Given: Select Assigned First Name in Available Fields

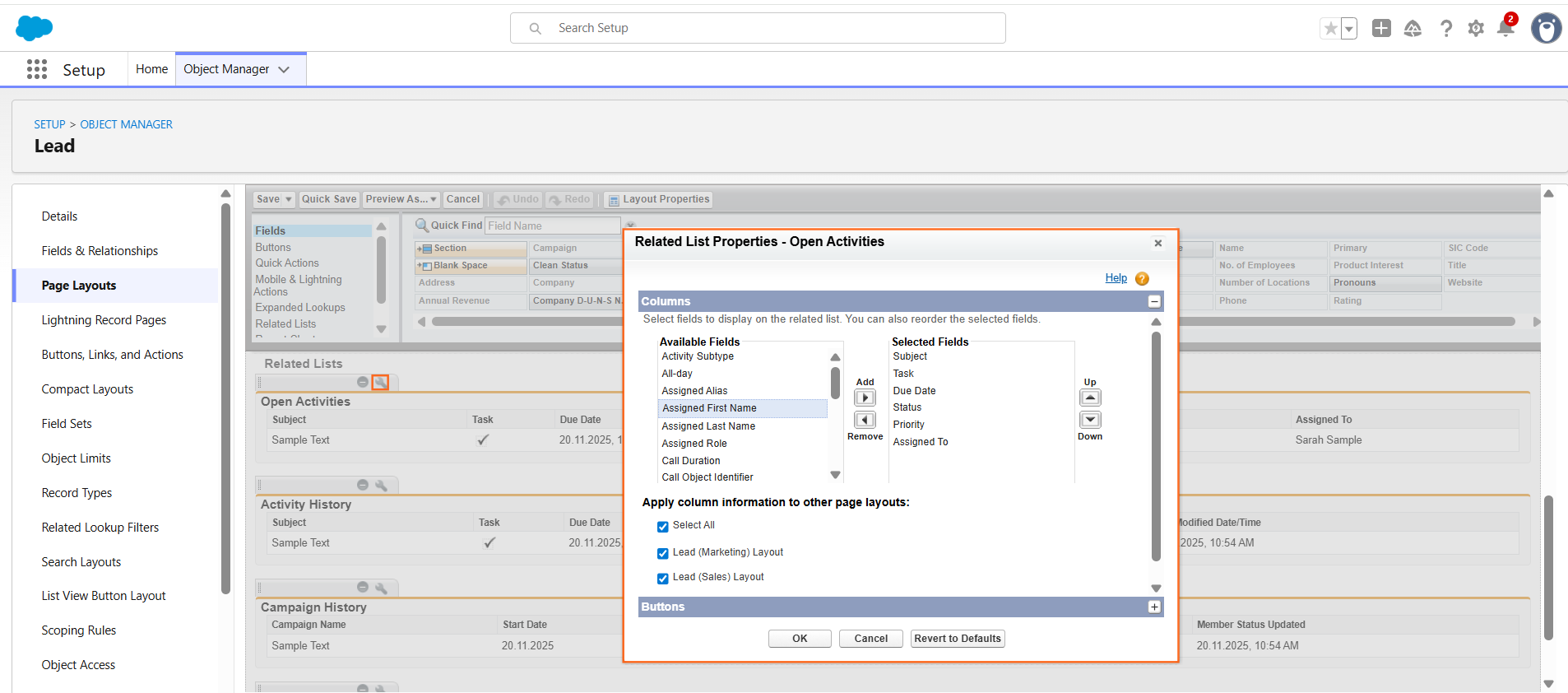Looking at the screenshot, I should click(743, 408).
